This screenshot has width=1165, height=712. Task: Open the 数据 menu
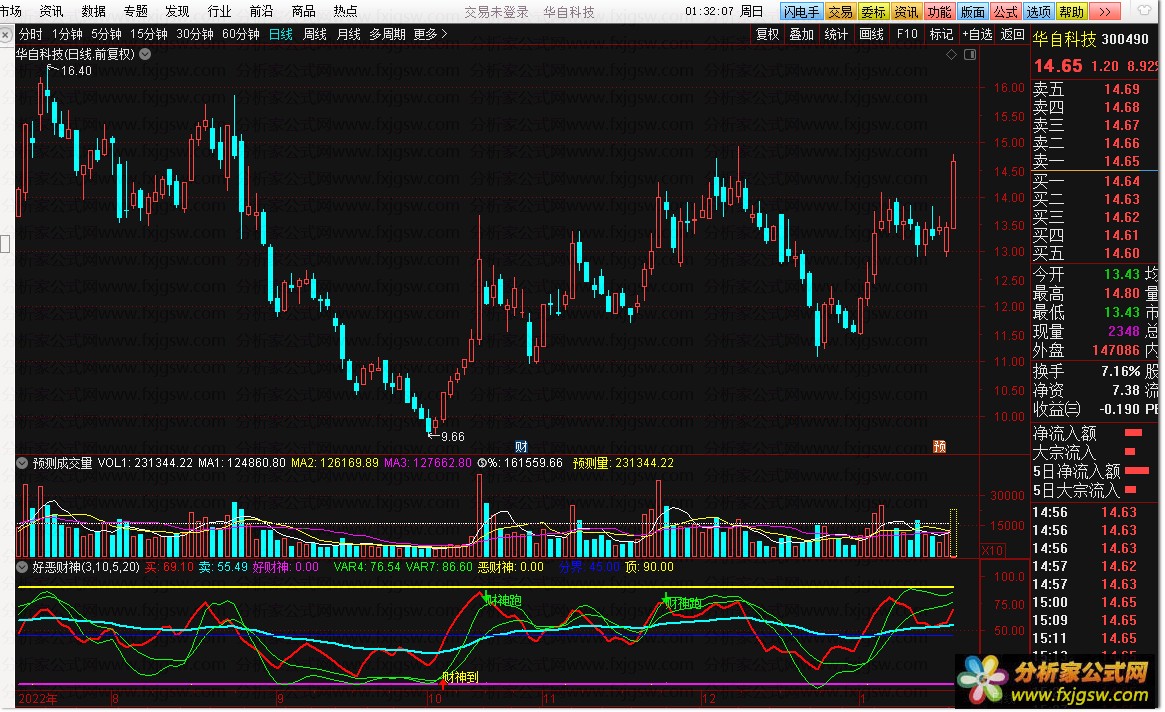[x=94, y=11]
